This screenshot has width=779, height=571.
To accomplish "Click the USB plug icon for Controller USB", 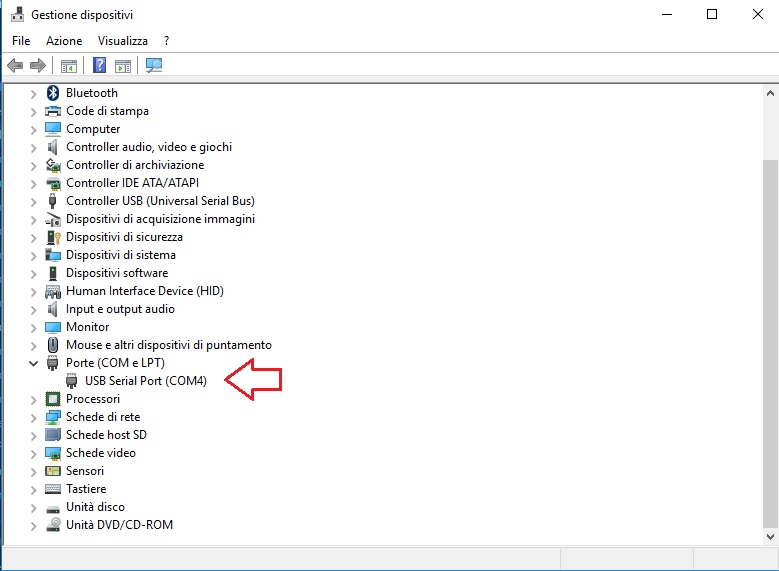I will click(x=53, y=201).
